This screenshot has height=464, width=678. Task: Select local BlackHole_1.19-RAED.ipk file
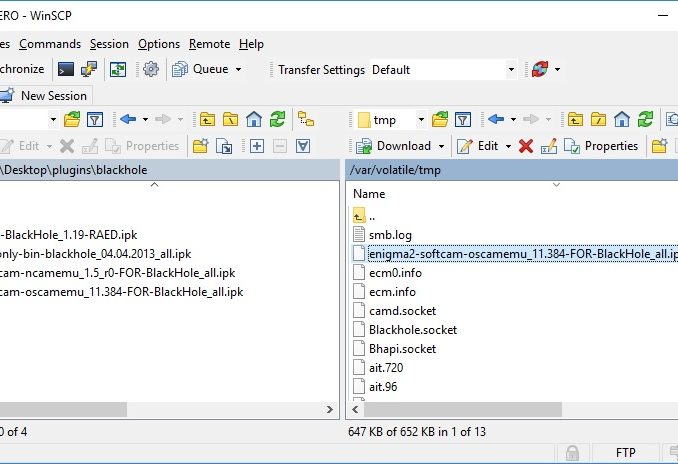click(69, 235)
